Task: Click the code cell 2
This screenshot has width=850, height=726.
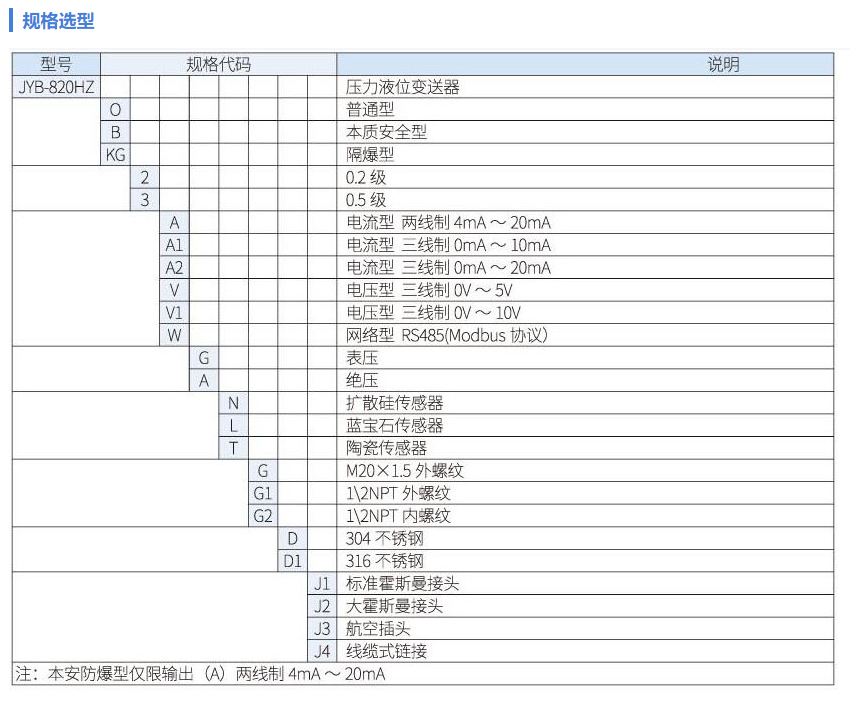Action: tap(145, 177)
